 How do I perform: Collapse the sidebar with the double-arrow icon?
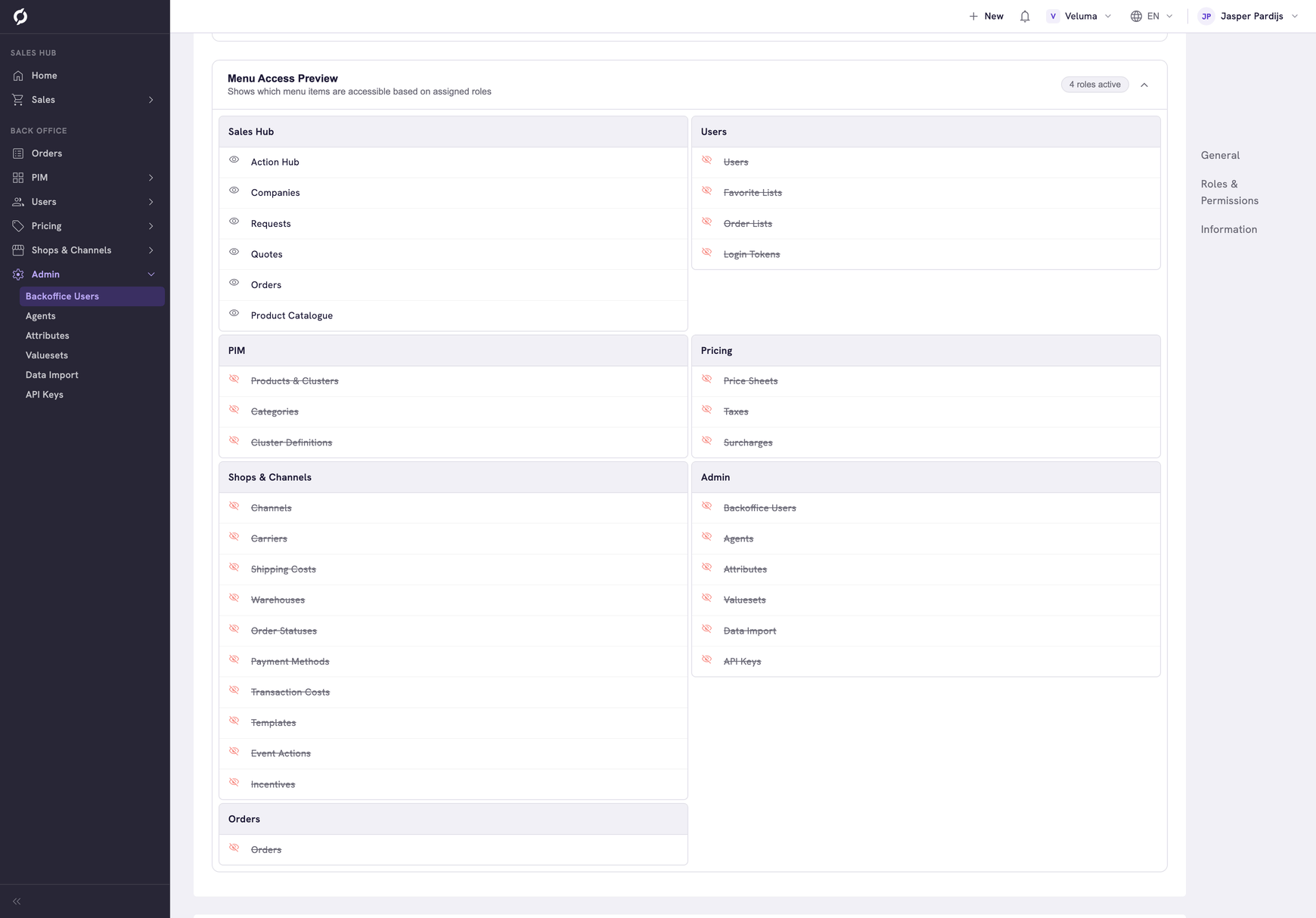[x=17, y=901]
